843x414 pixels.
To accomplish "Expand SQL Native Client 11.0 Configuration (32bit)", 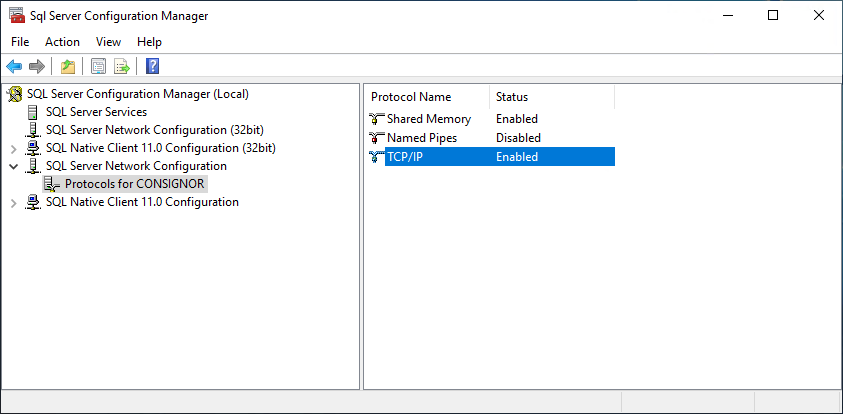I will [x=14, y=148].
